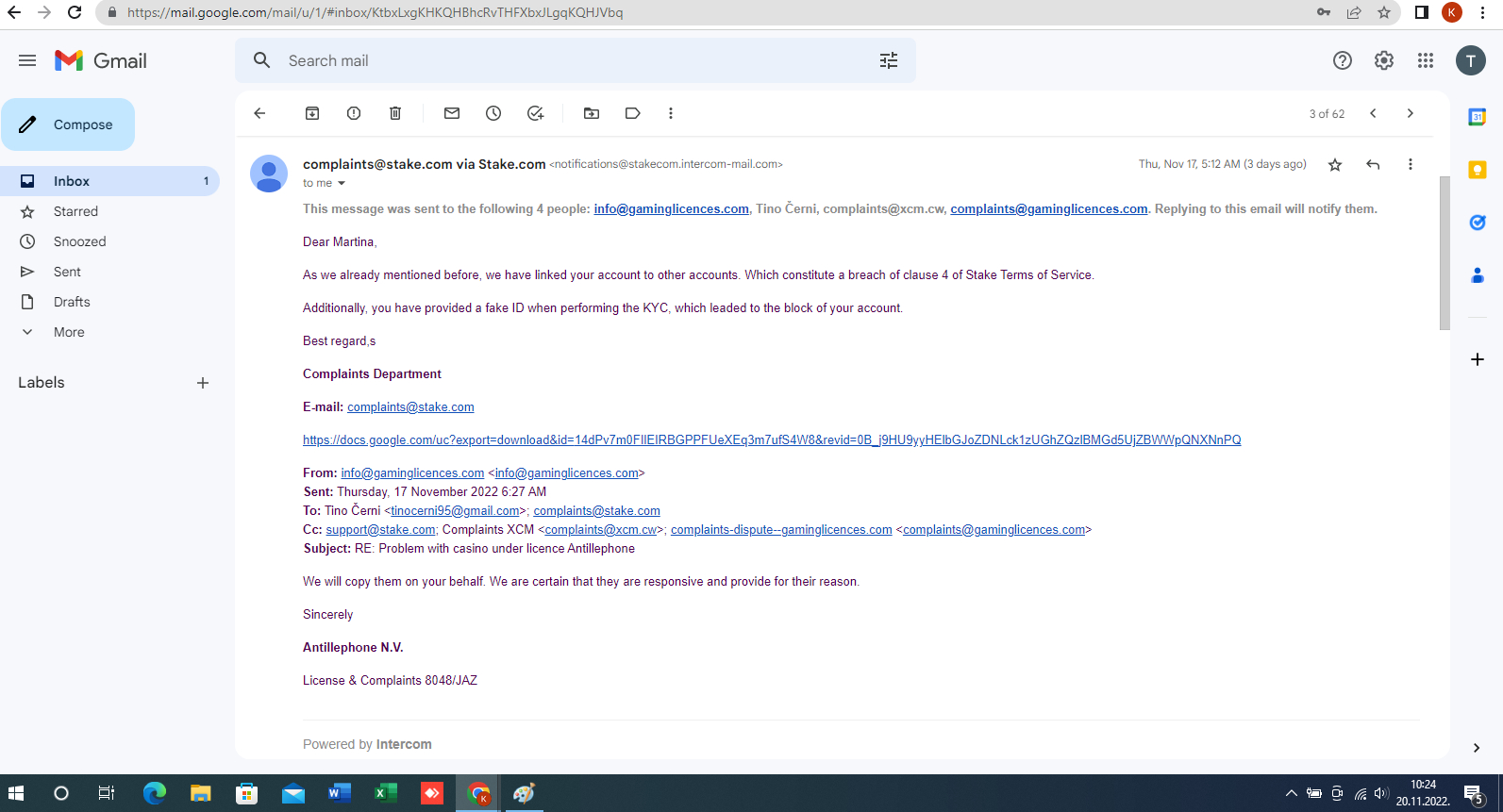
Task: Open the Sent folder
Action: tap(67, 272)
